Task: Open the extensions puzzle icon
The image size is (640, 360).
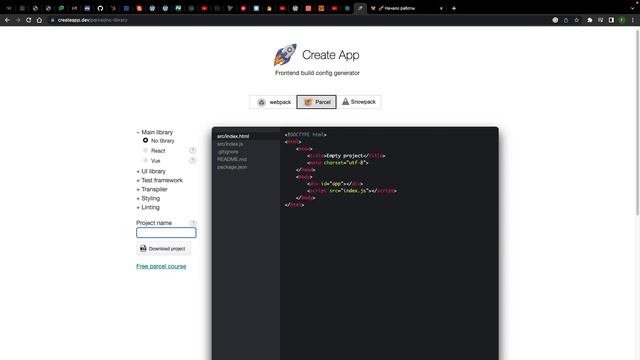Action: coord(590,20)
